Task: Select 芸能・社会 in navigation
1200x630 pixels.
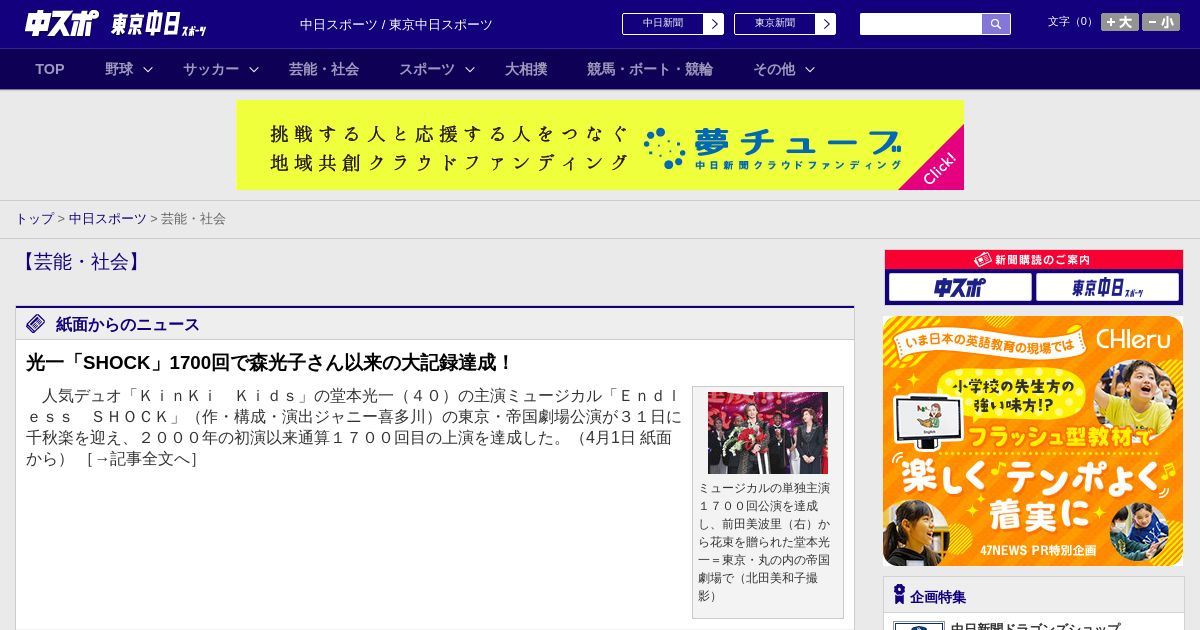Action: [x=324, y=69]
